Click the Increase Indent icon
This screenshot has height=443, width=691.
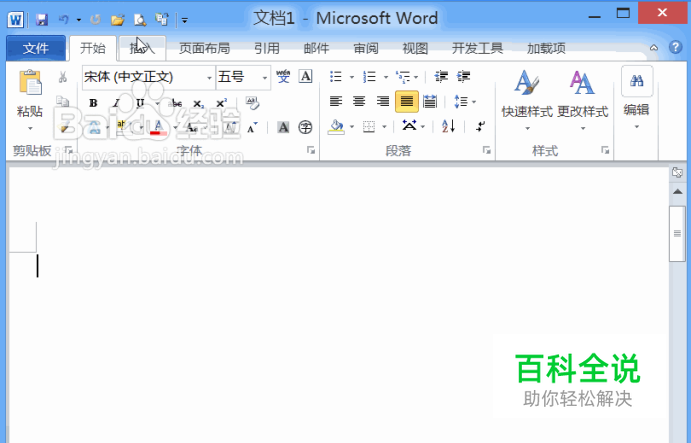(463, 77)
